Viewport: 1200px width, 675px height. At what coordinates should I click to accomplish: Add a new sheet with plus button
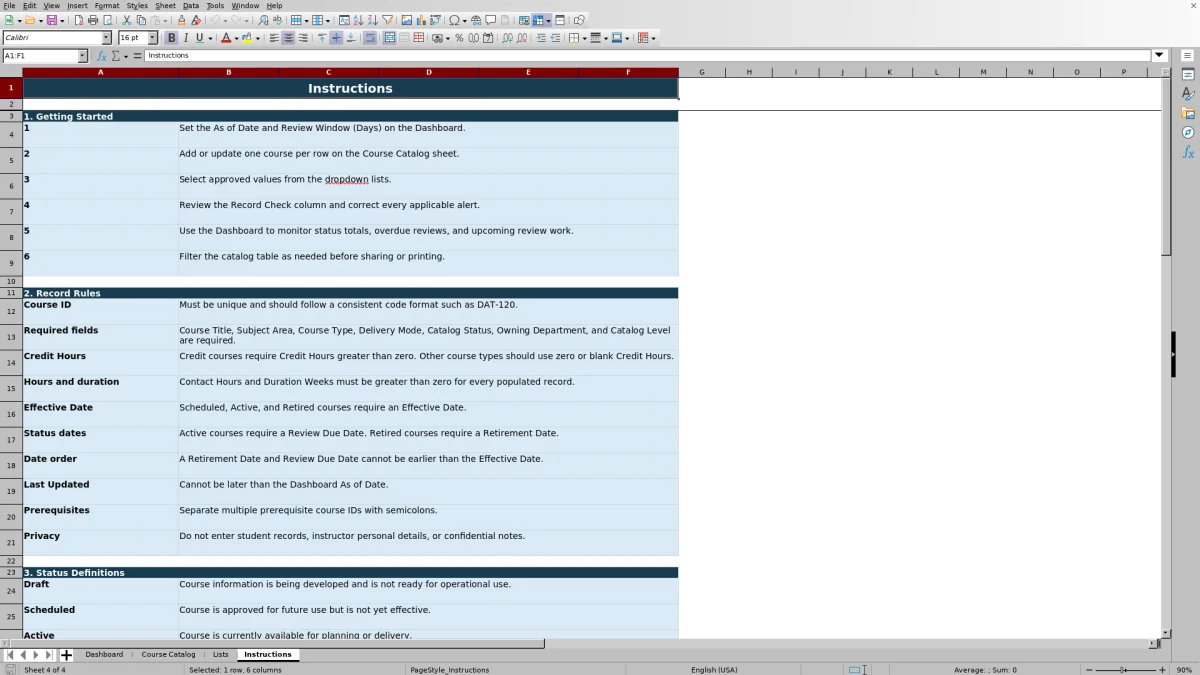[66, 655]
